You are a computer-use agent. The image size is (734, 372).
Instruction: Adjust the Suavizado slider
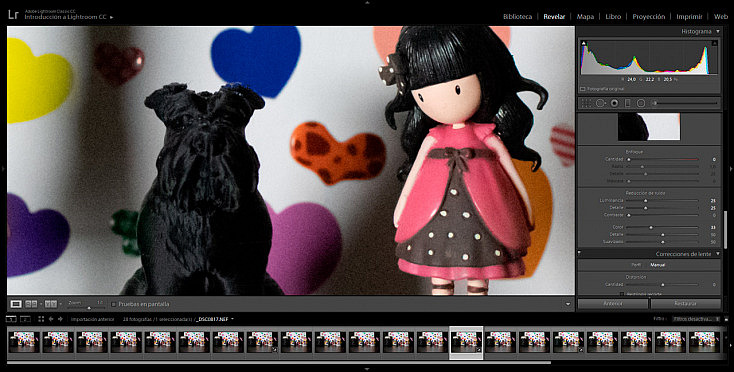point(662,242)
